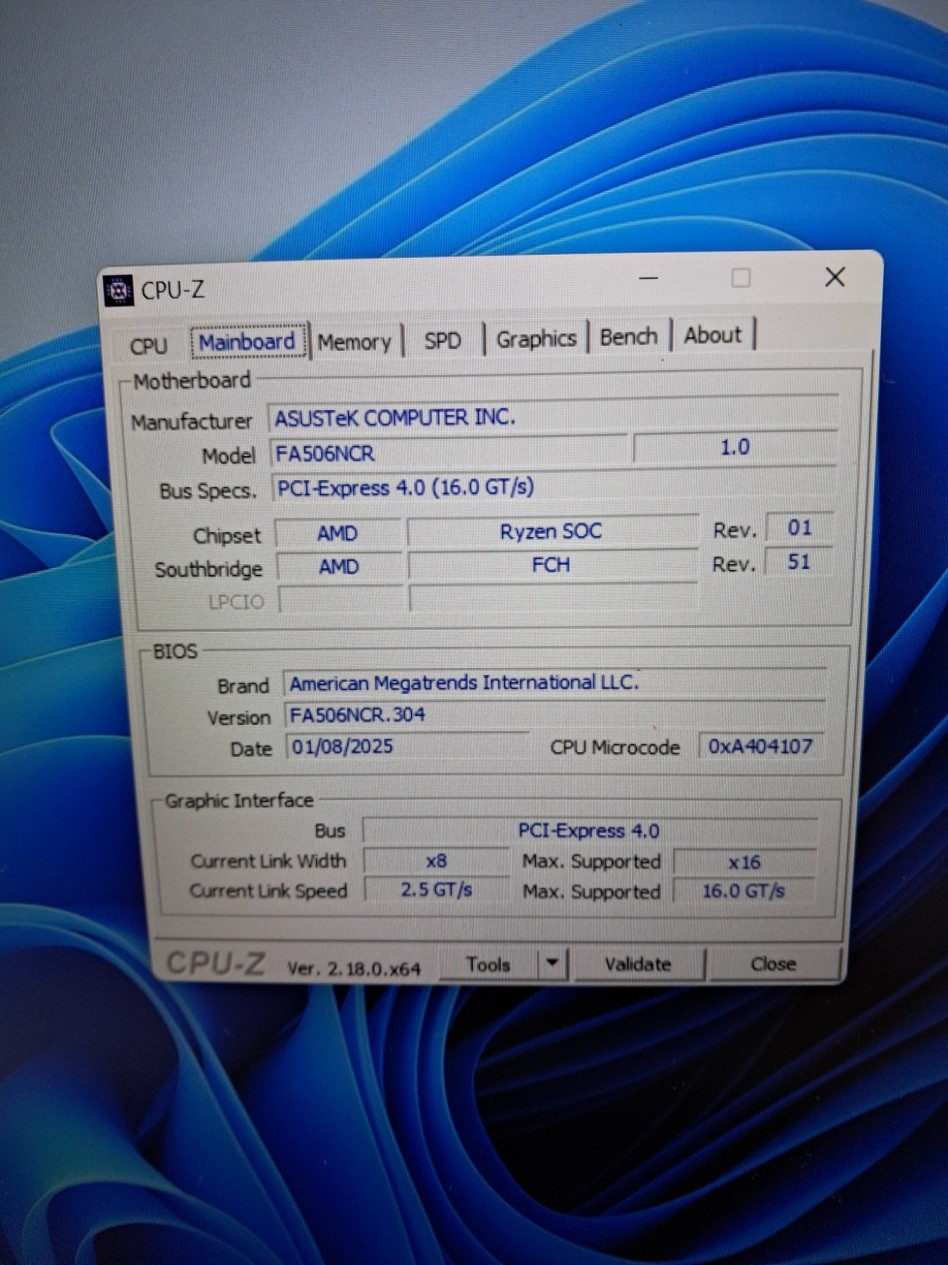This screenshot has width=948, height=1265.
Task: Go to the SPD tab
Action: 442,340
